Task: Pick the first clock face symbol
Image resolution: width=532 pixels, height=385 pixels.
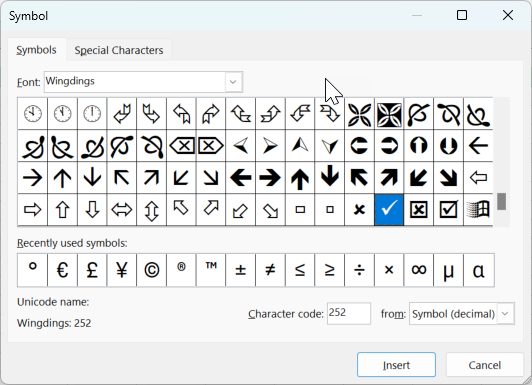Action: point(32,114)
